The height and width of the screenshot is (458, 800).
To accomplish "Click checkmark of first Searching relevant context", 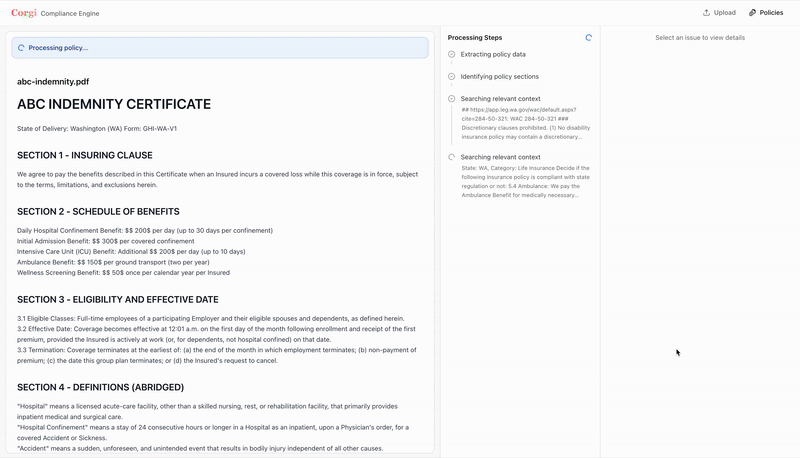I will [452, 99].
